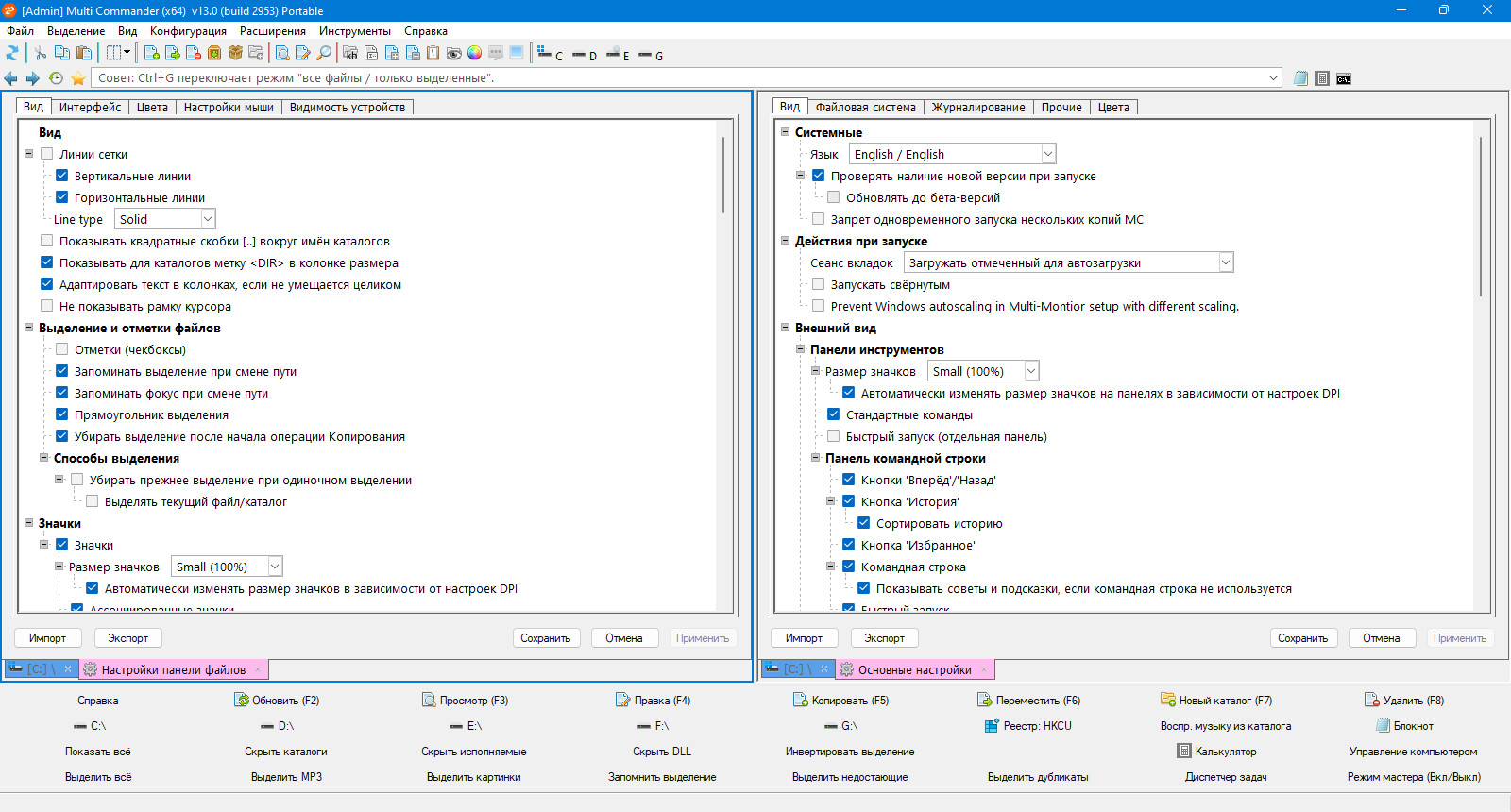This screenshot has width=1511, height=812.
Task: Select the Настройки панели файлов tab
Action: 173,669
